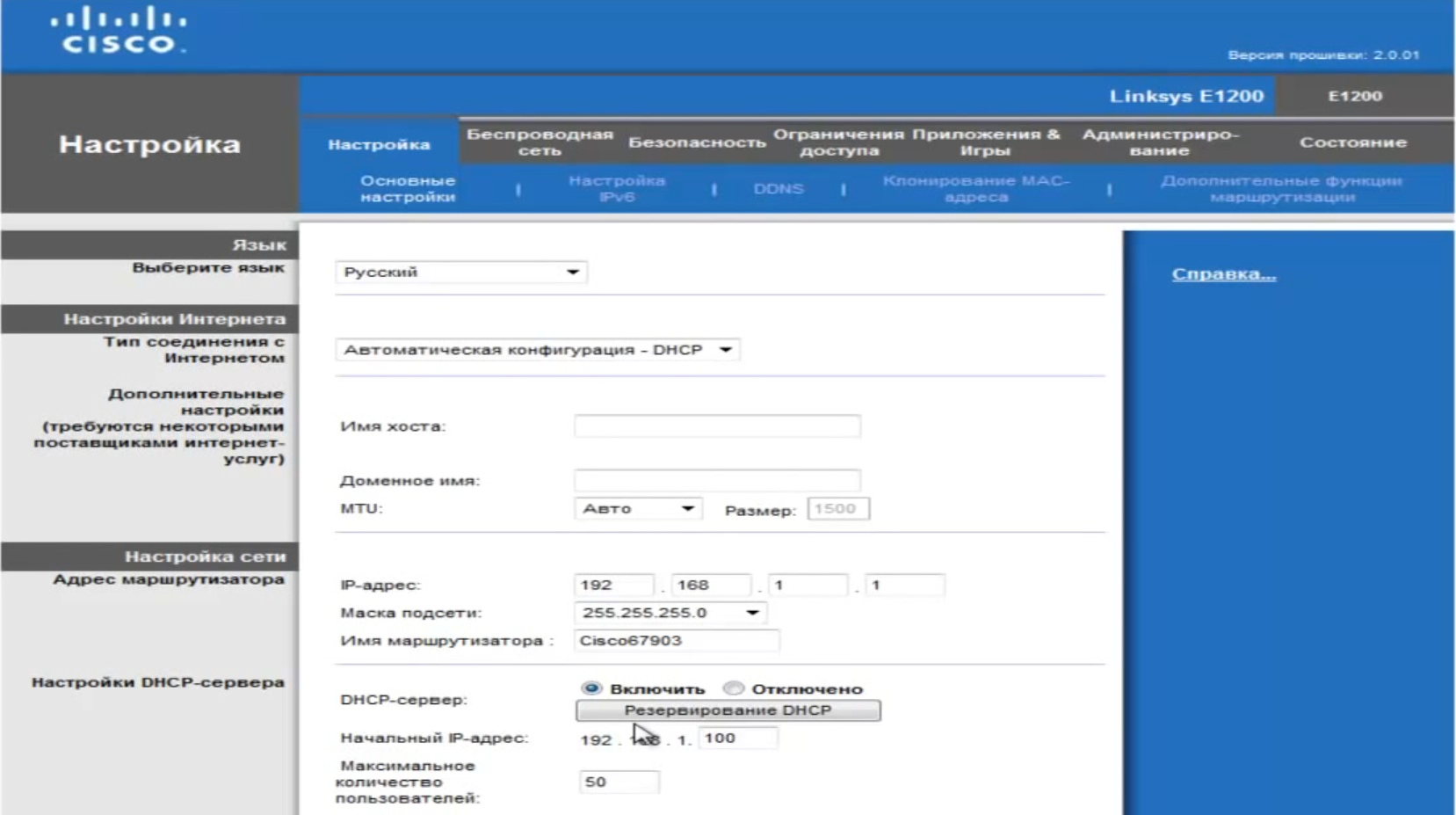Click the Cisco logo
This screenshot has height=815, width=1456.
[x=119, y=32]
